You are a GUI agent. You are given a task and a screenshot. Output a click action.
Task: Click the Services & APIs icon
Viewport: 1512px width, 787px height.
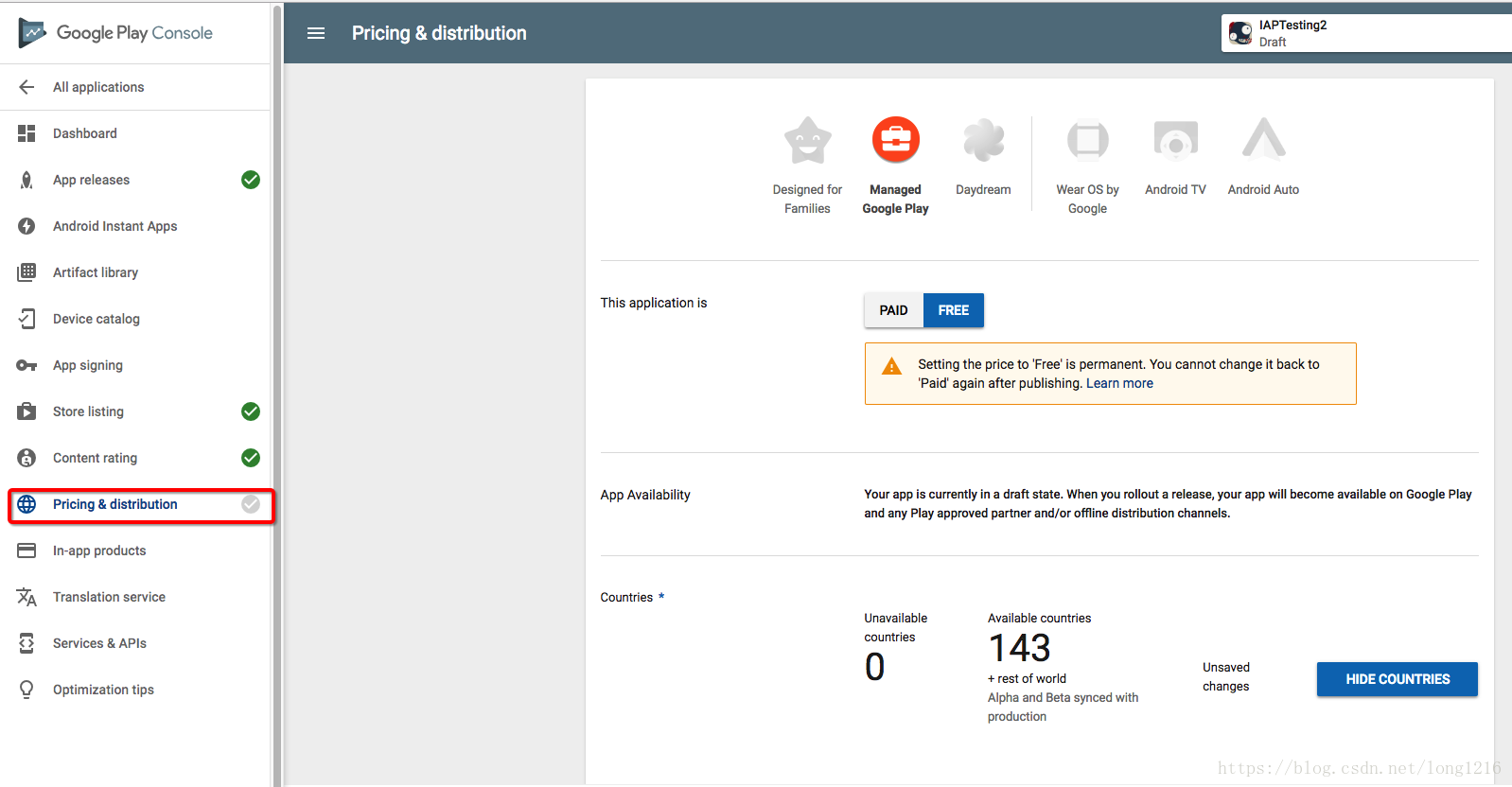[x=26, y=643]
